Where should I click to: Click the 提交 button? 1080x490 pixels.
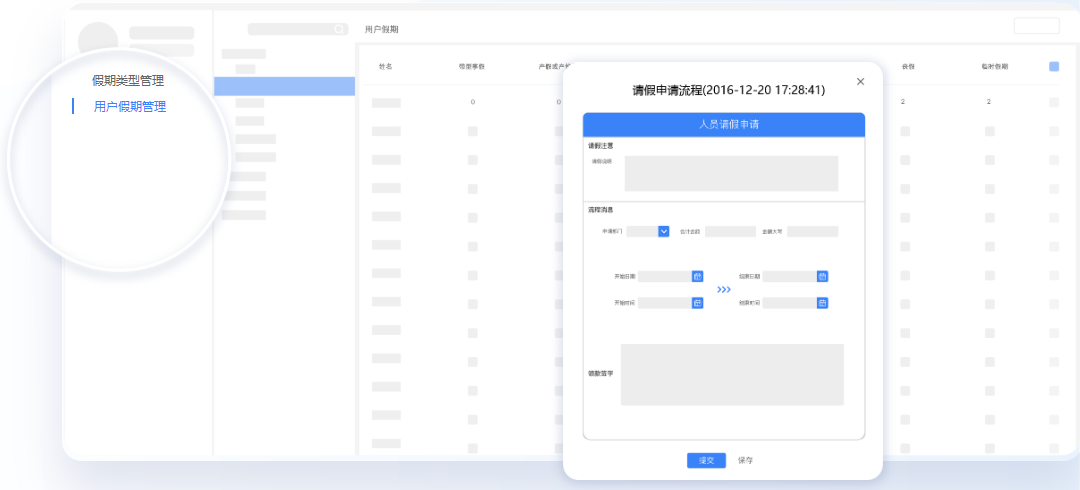706,460
